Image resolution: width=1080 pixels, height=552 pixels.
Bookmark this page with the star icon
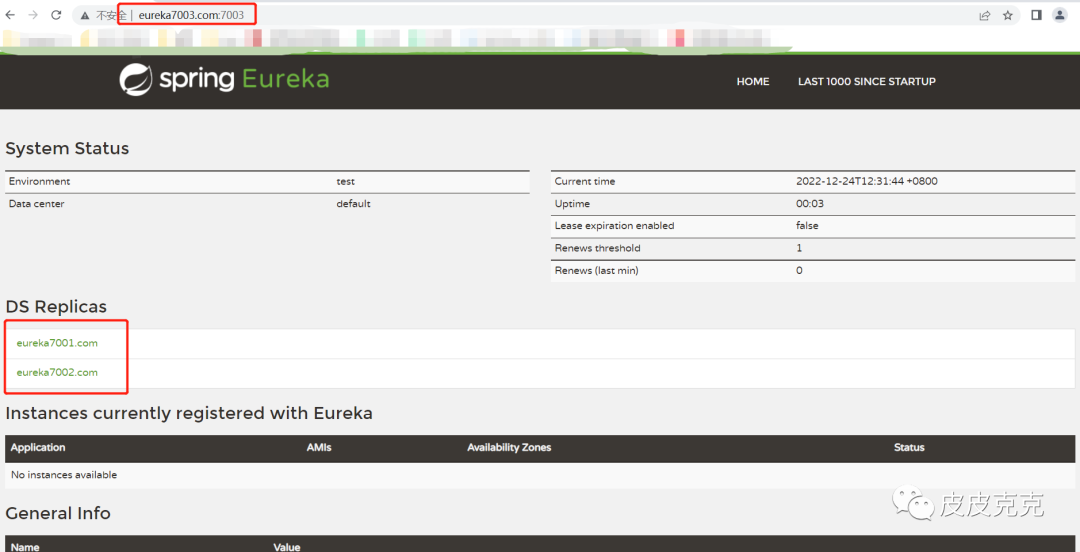(1008, 15)
